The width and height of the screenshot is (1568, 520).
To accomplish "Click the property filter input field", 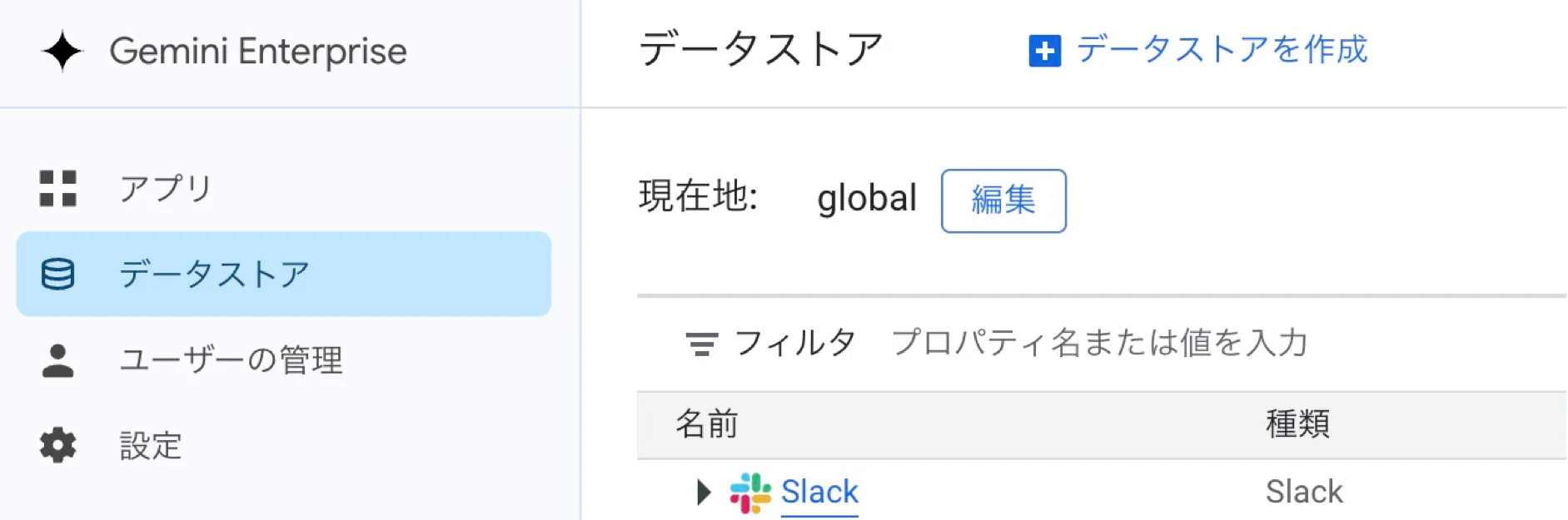I will (1099, 341).
